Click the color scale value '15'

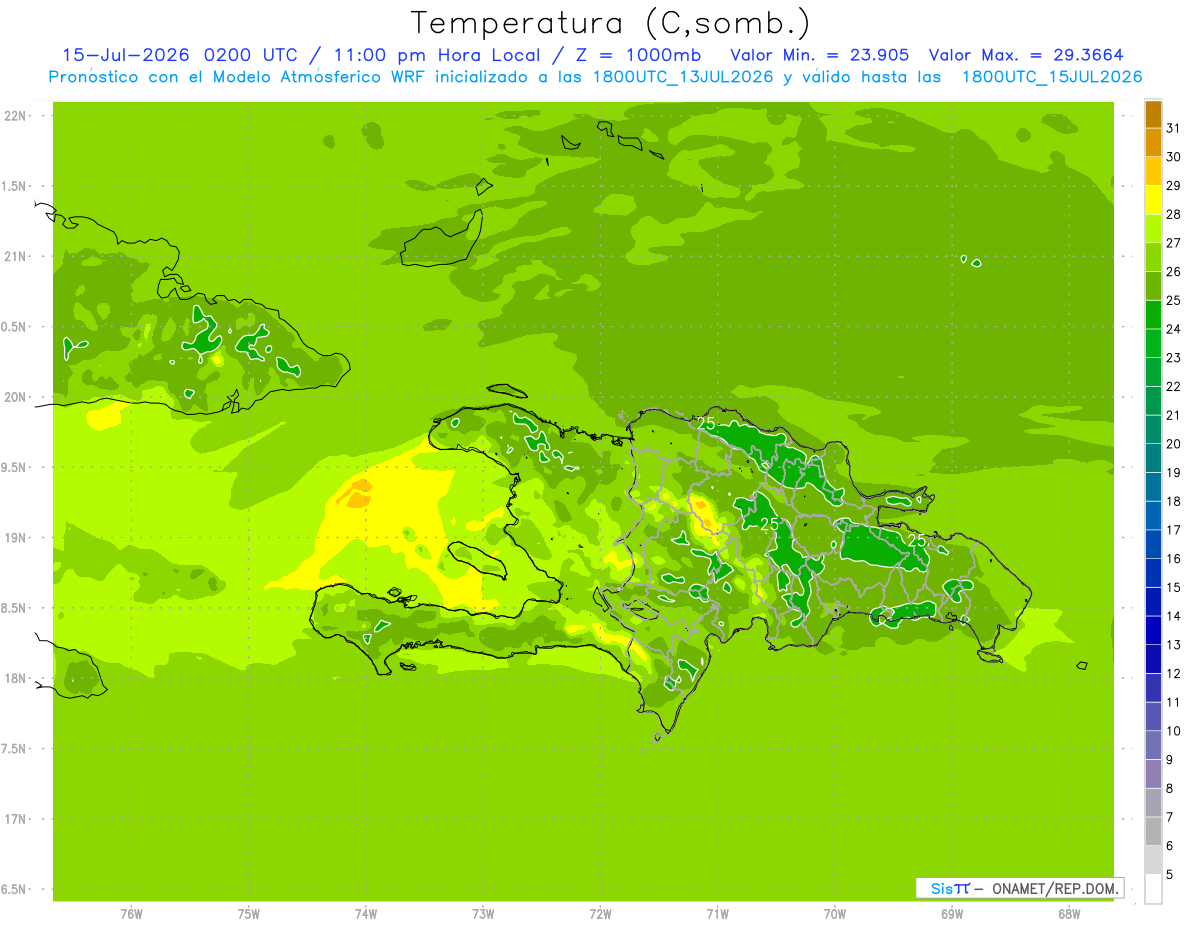1173,588
